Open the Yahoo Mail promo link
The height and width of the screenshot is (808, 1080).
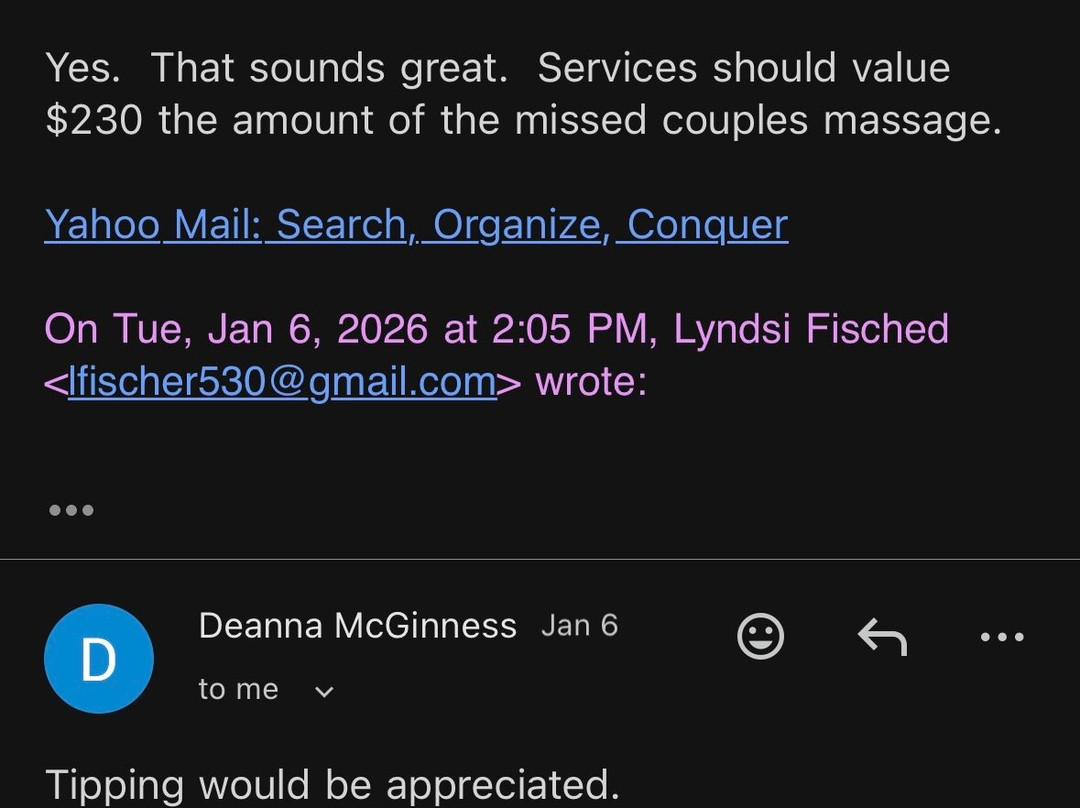point(416,225)
